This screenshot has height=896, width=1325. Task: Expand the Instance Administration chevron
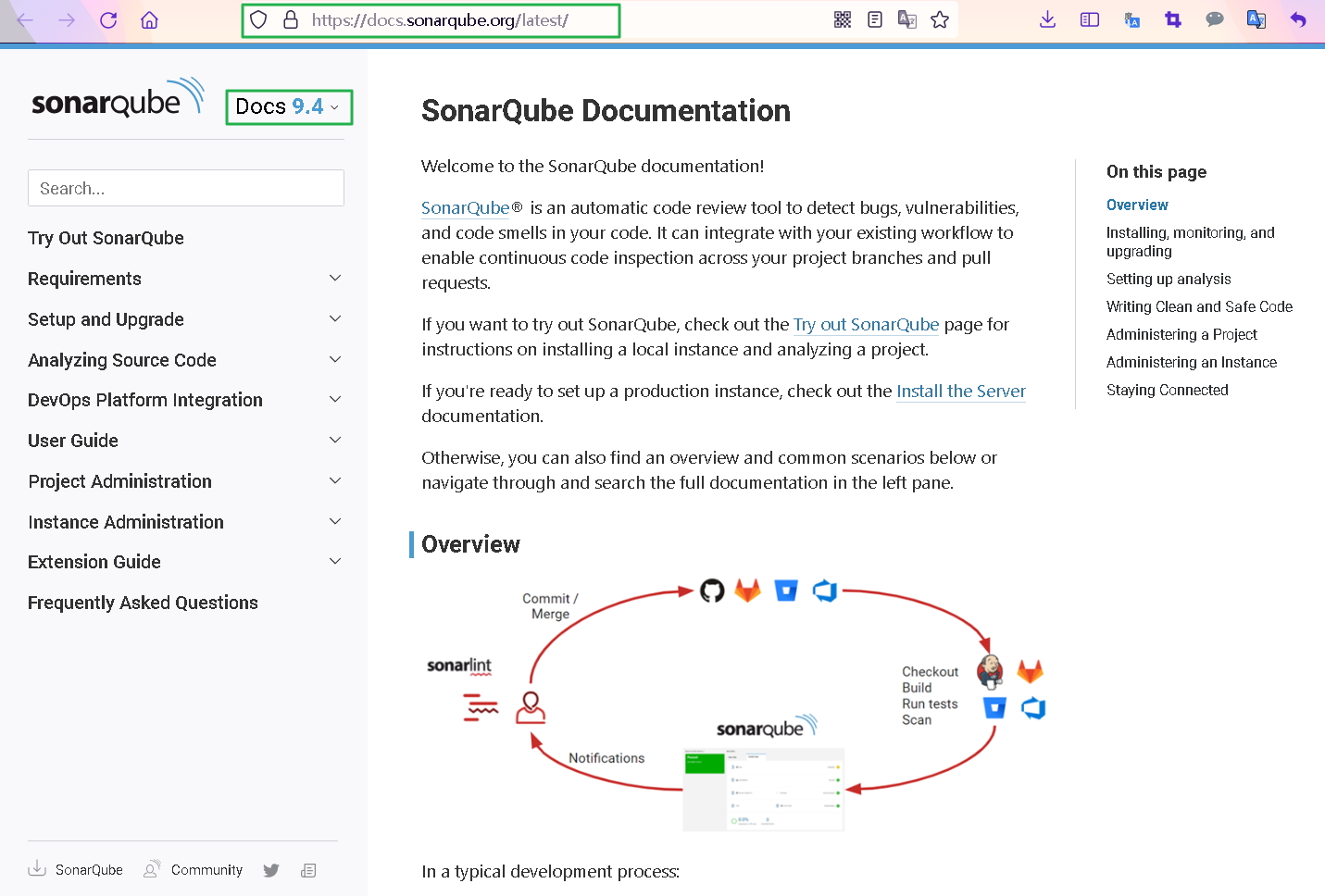(335, 521)
